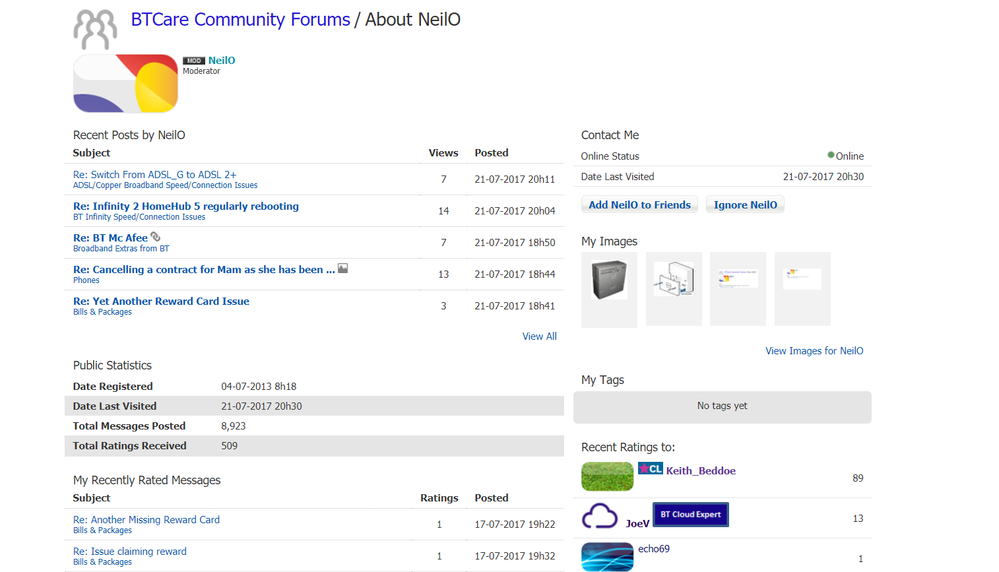Click the community people icon beside the title
999x572 pixels.
click(95, 29)
